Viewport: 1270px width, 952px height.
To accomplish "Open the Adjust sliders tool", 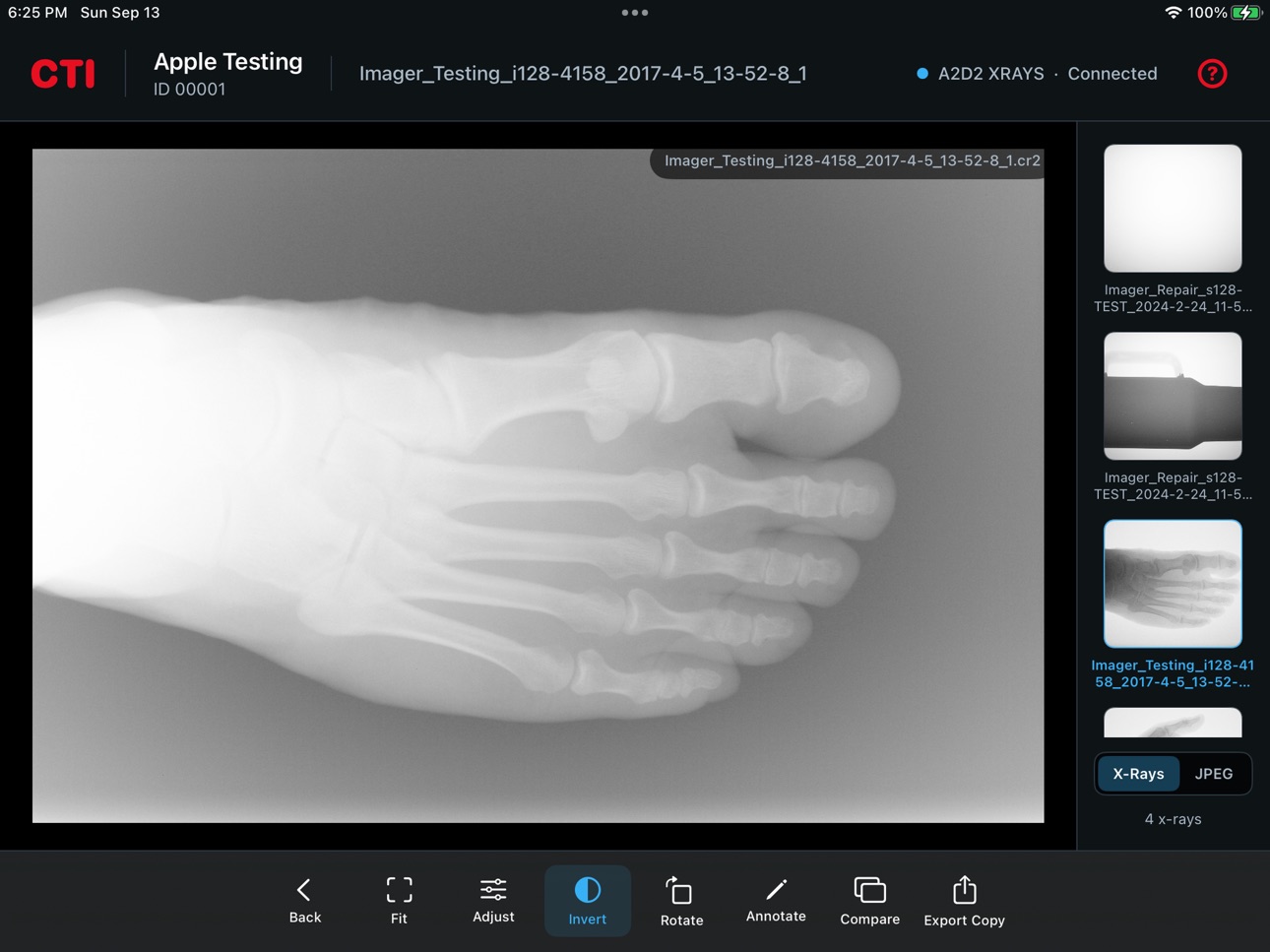I will click(x=493, y=900).
